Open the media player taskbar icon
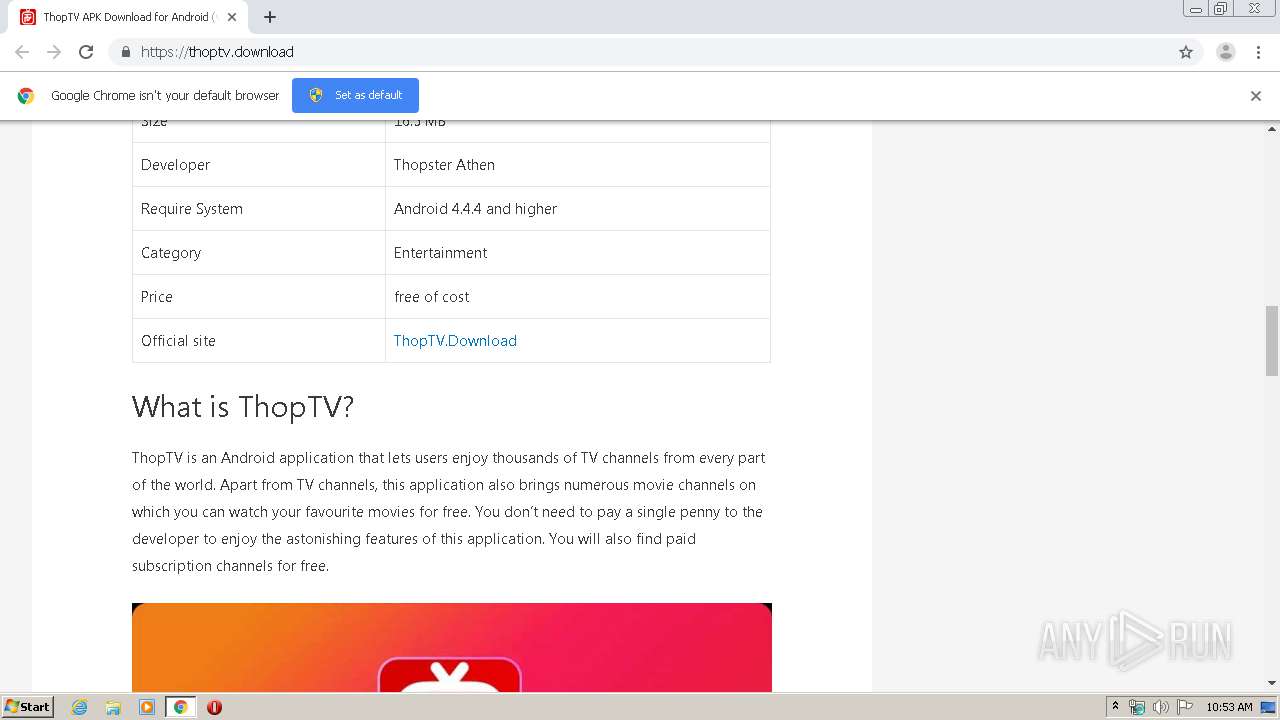The image size is (1280, 720). [x=147, y=707]
